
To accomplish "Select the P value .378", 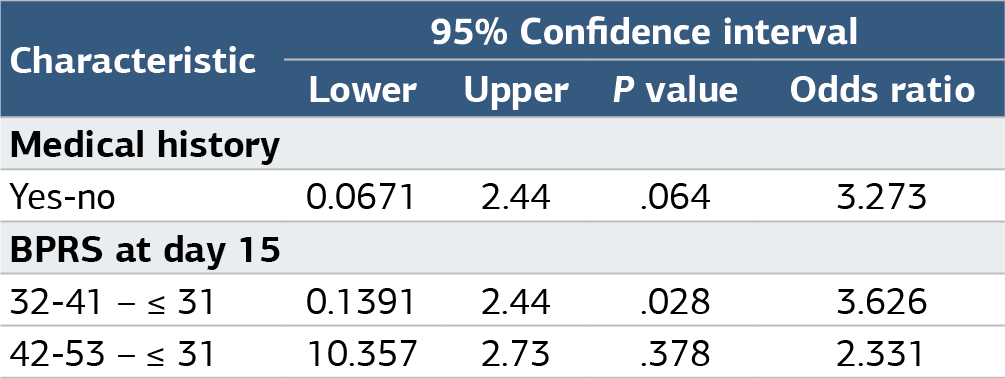I will coord(676,354).
